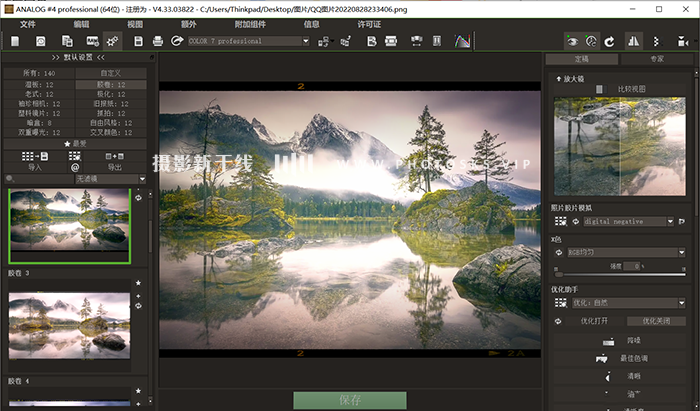Click the film strip frame icon
The width and height of the screenshot is (700, 411).
tap(391, 42)
